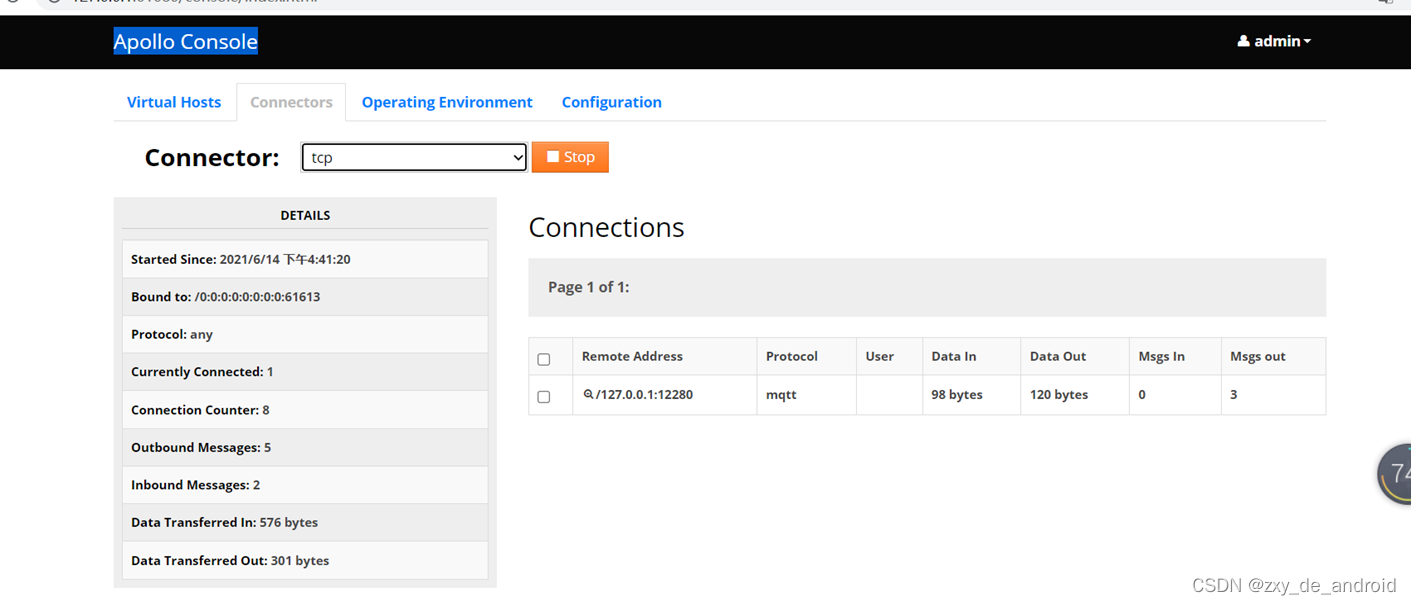
Task: Click the user icon beside admin
Action: pos(1243,41)
